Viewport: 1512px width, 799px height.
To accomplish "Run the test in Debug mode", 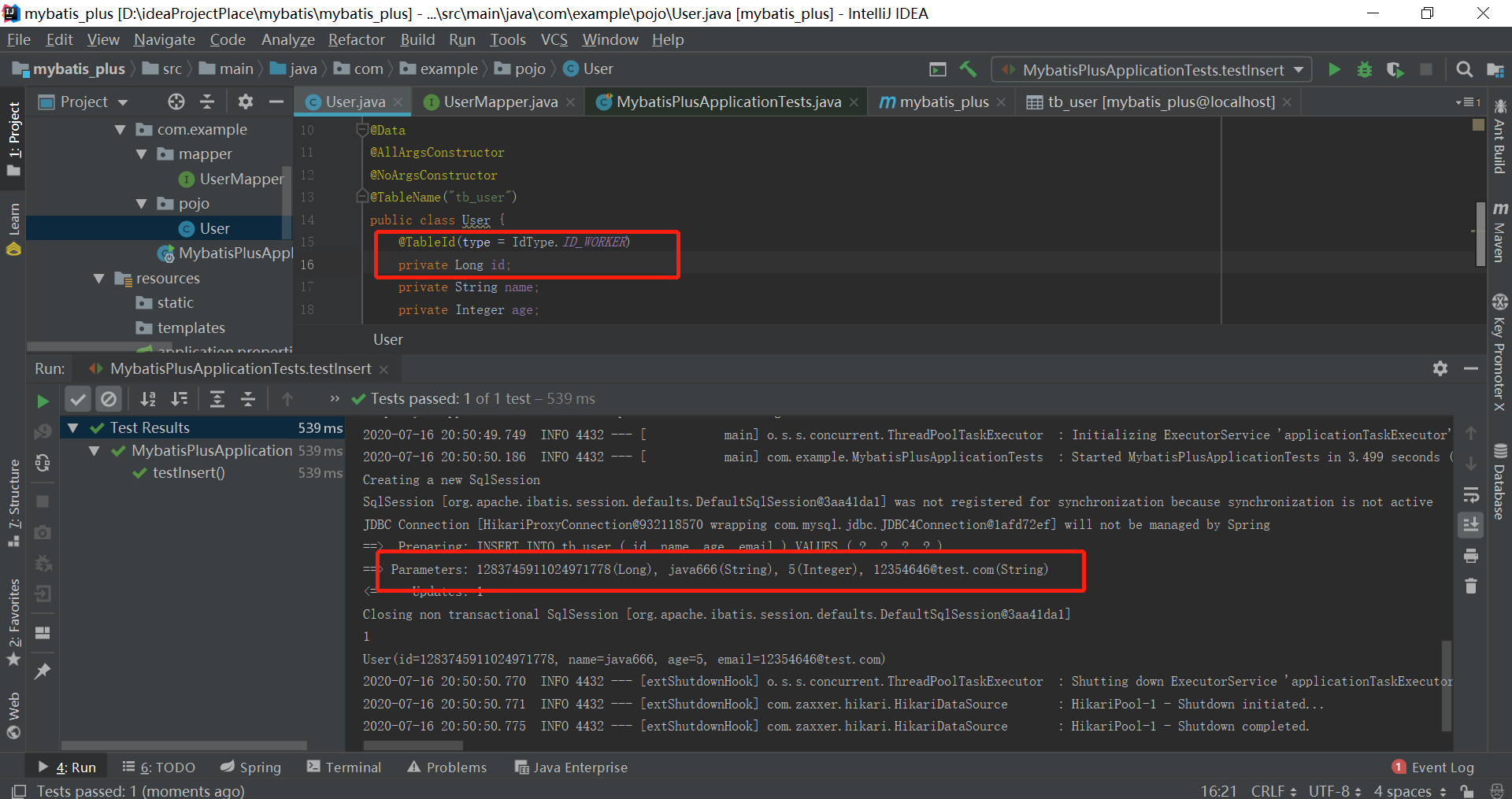I will [x=1364, y=69].
